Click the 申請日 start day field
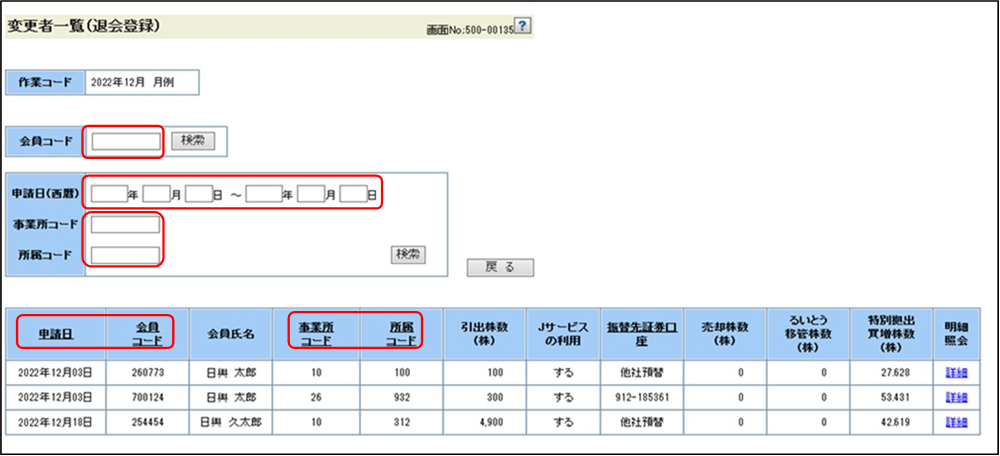 point(198,193)
